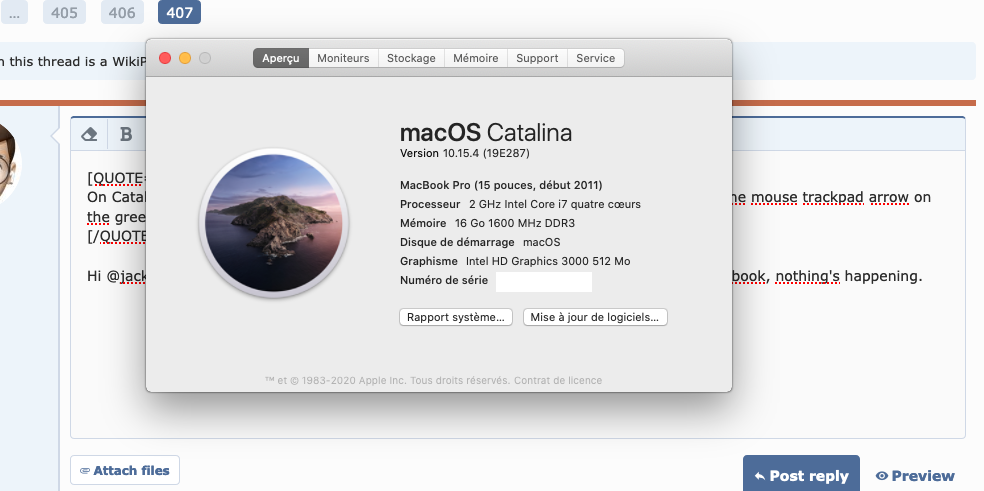984x491 pixels.
Task: Click the Post reply button
Action: pos(801,475)
